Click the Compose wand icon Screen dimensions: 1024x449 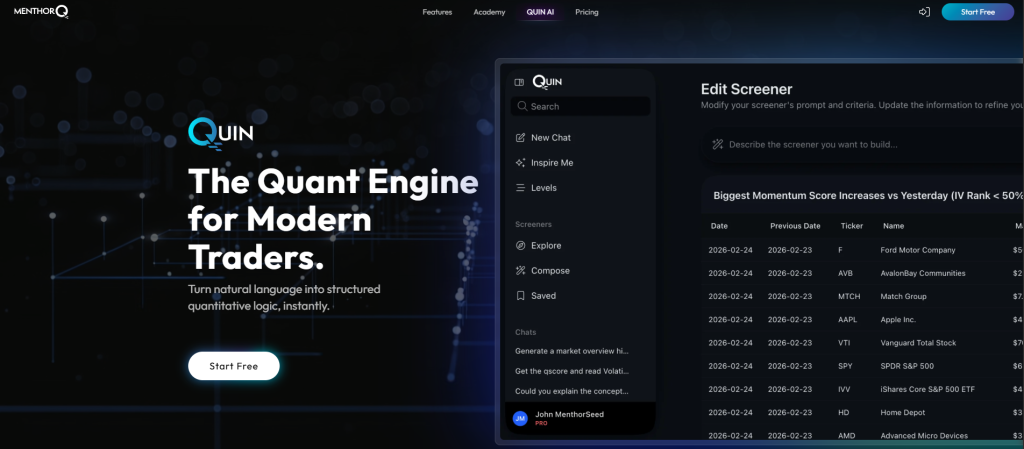tap(520, 271)
